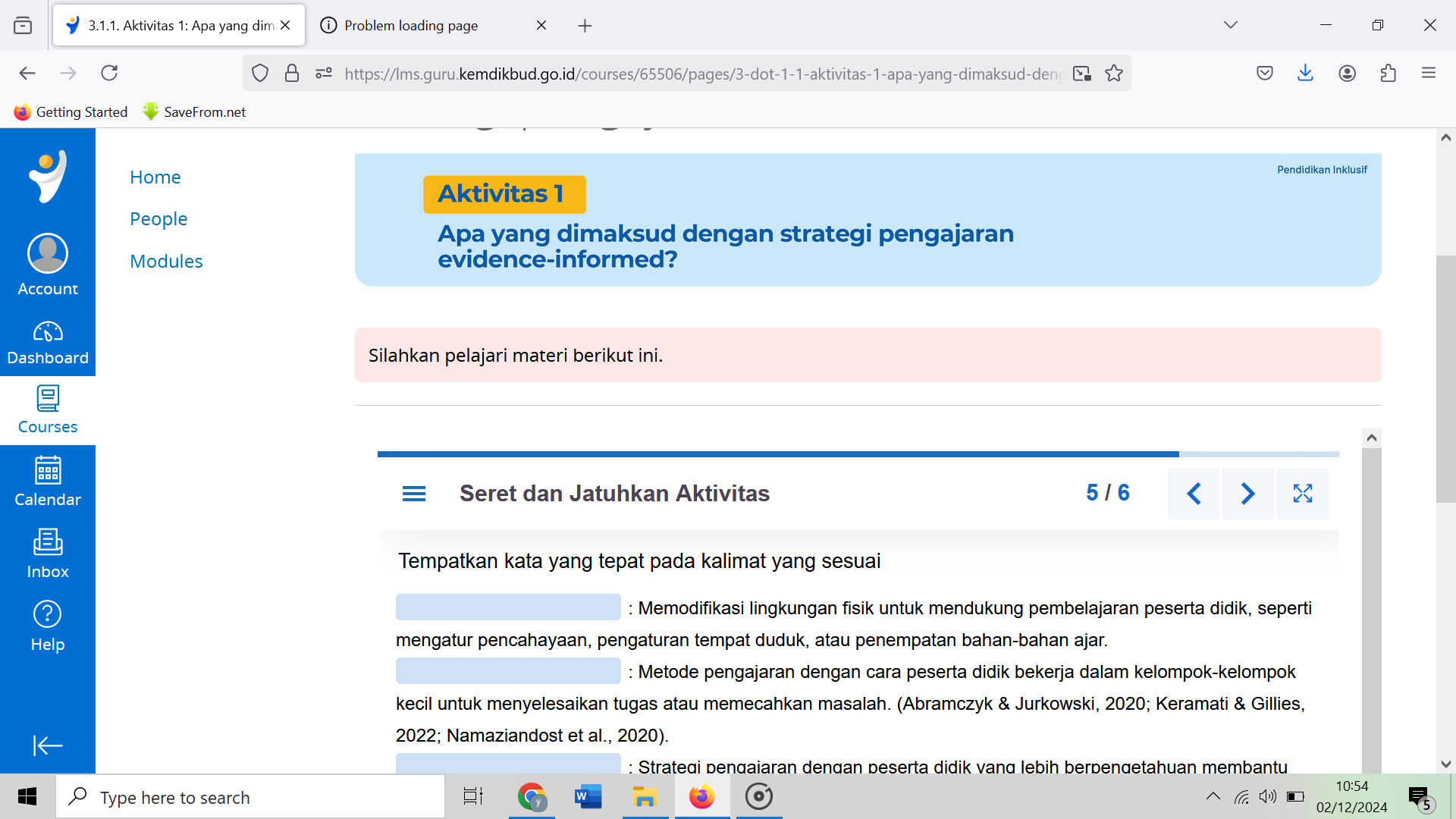Click the taskbar search box
The width and height of the screenshot is (1456, 819).
pyautogui.click(x=250, y=797)
